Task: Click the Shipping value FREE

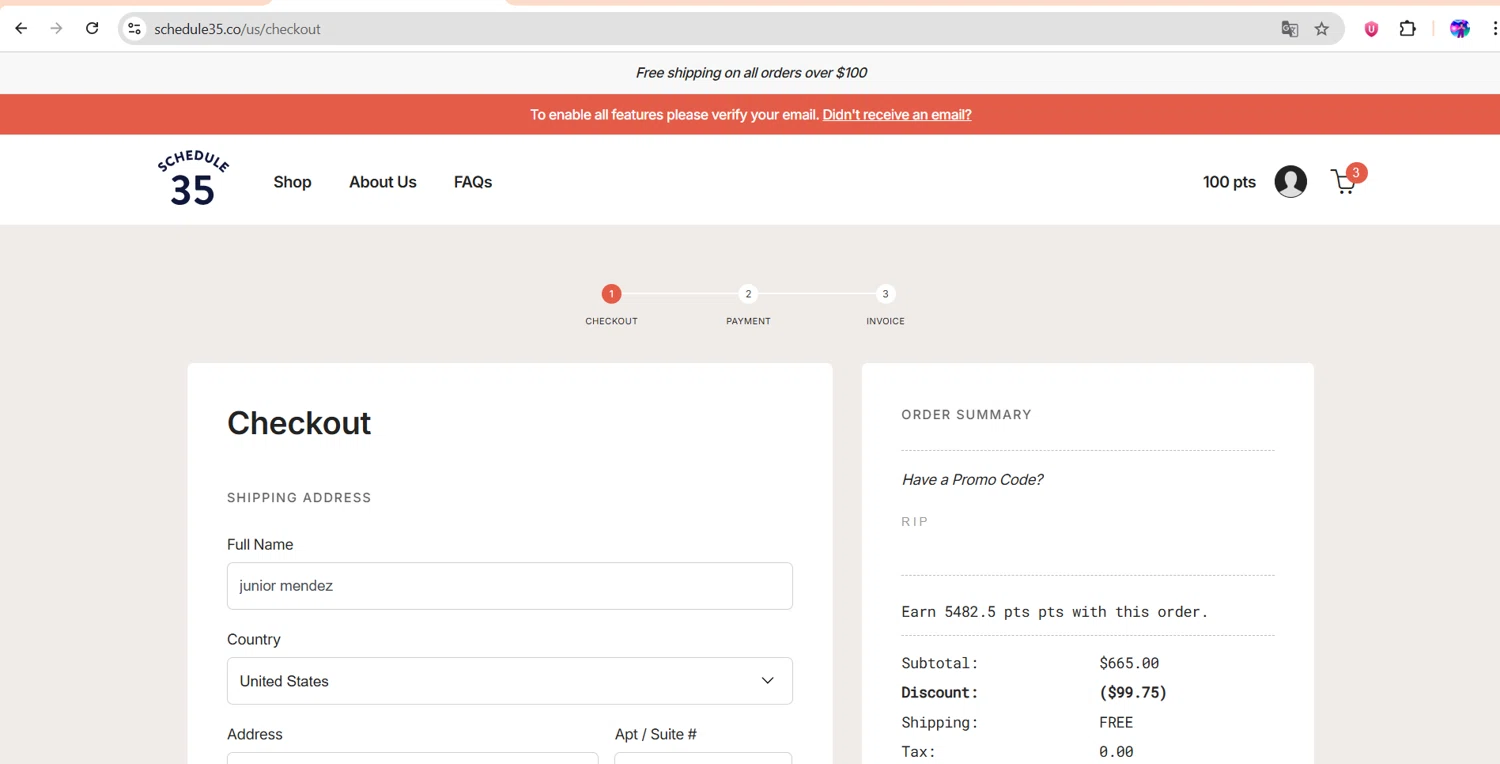Action: pos(1116,722)
